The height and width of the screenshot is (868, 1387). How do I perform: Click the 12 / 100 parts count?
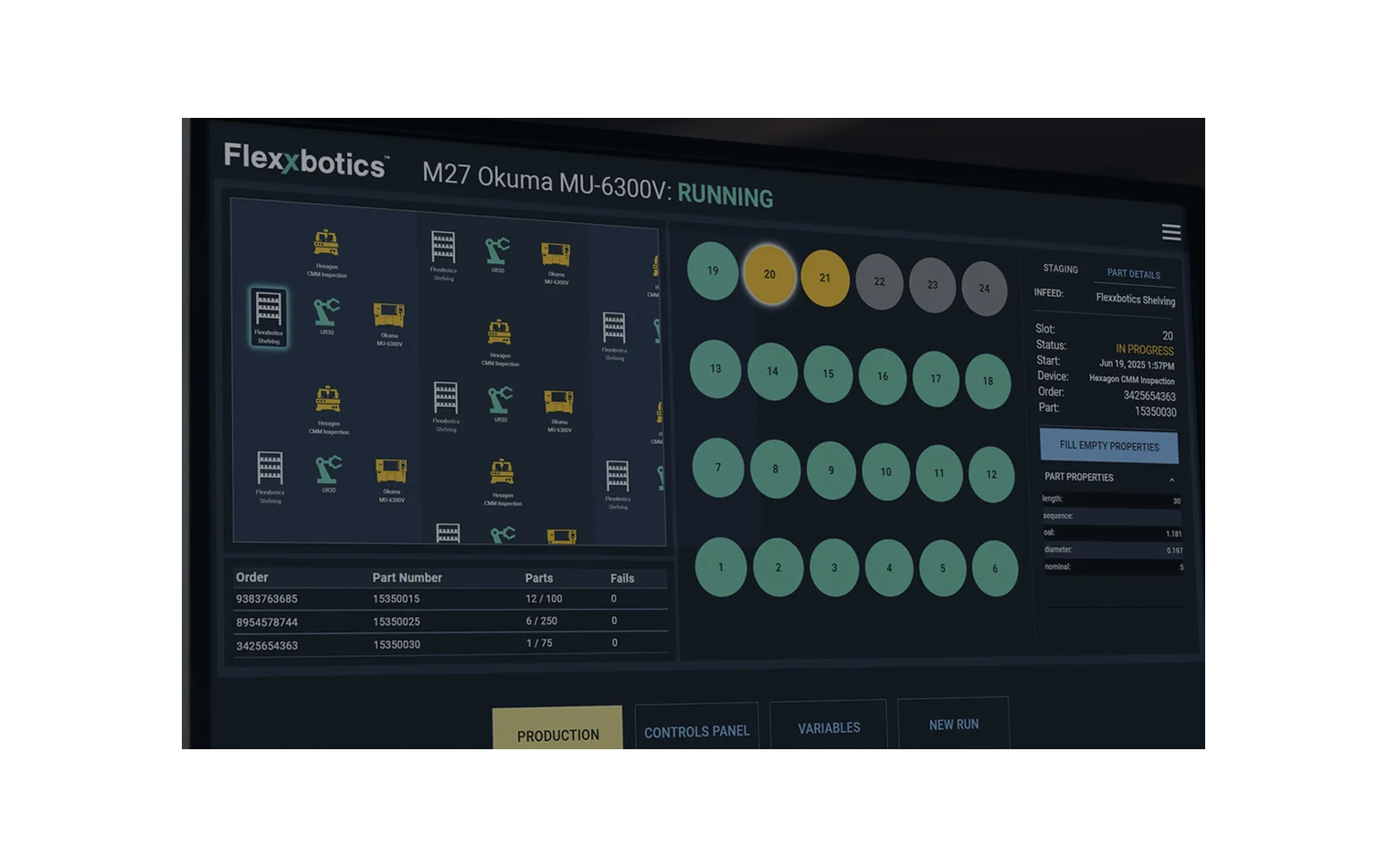click(x=544, y=598)
